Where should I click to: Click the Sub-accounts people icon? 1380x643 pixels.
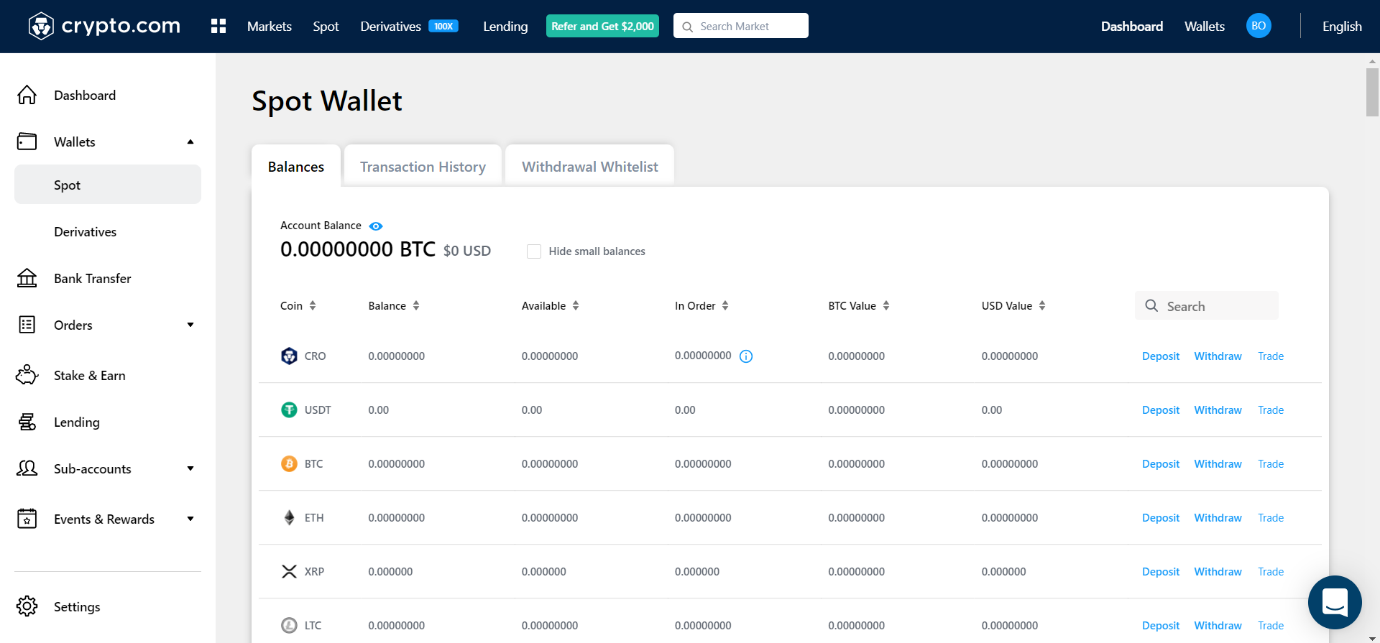point(27,468)
